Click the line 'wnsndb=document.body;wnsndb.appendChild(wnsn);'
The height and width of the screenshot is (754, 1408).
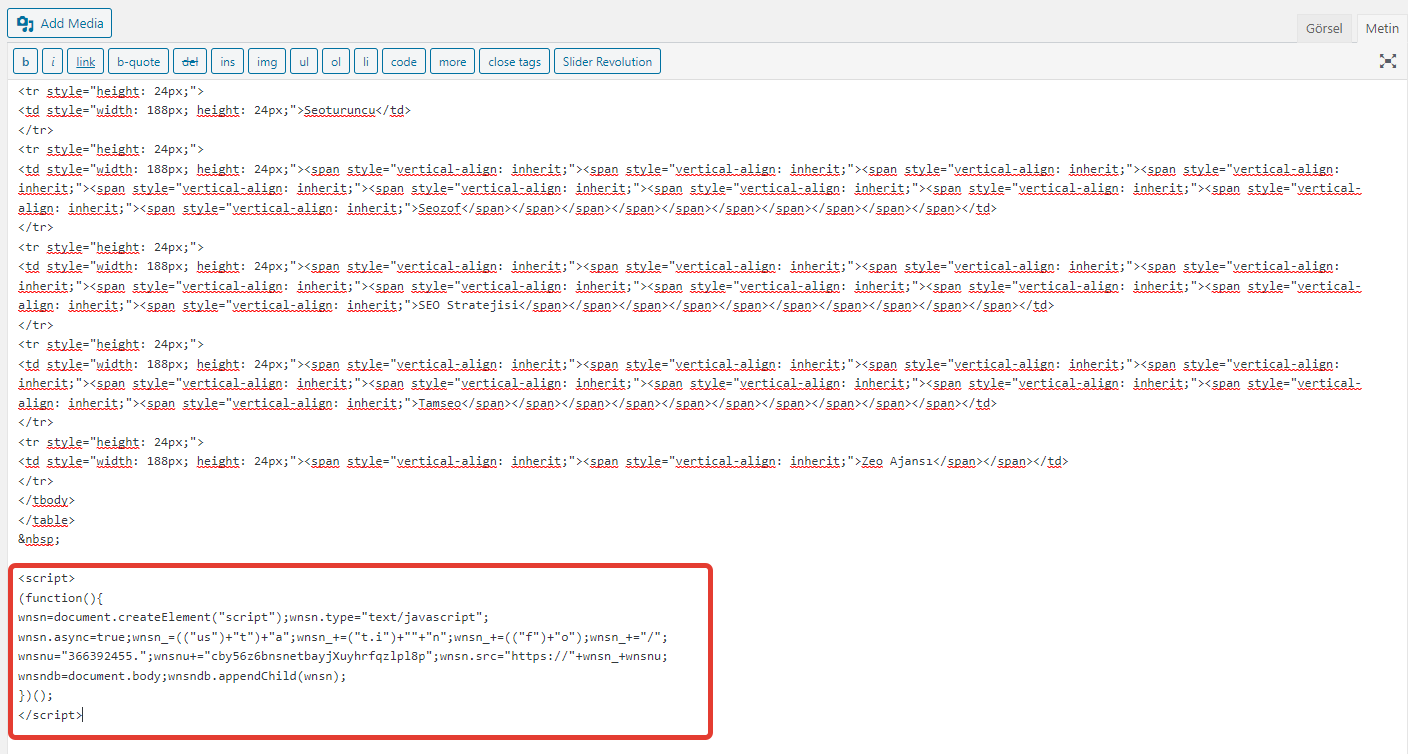[x=182, y=676]
